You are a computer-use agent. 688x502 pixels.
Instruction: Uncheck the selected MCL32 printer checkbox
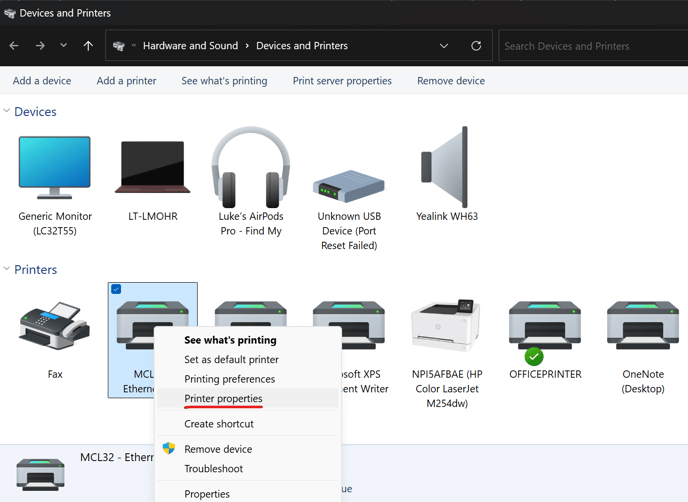[x=116, y=290]
